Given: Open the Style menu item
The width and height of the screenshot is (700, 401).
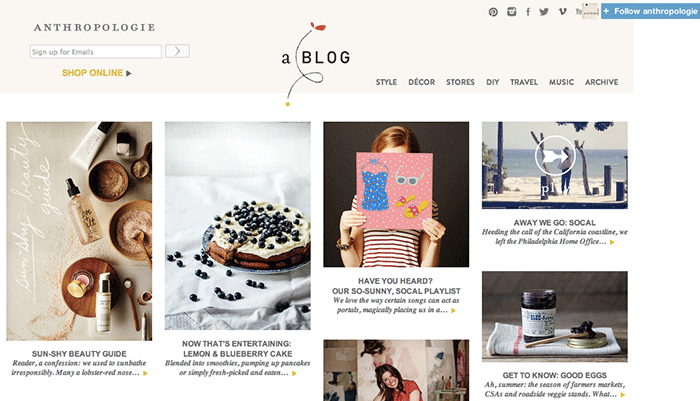Looking at the screenshot, I should coord(386,82).
